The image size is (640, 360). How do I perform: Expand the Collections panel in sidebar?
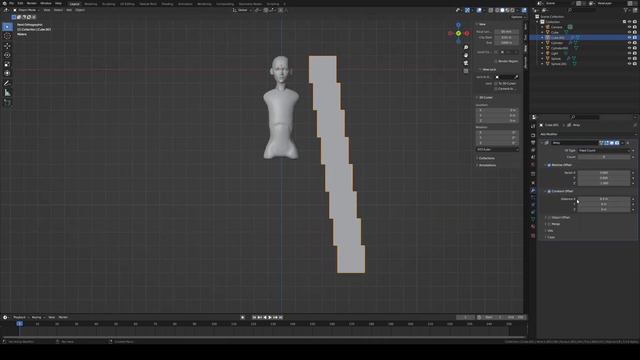(x=486, y=158)
